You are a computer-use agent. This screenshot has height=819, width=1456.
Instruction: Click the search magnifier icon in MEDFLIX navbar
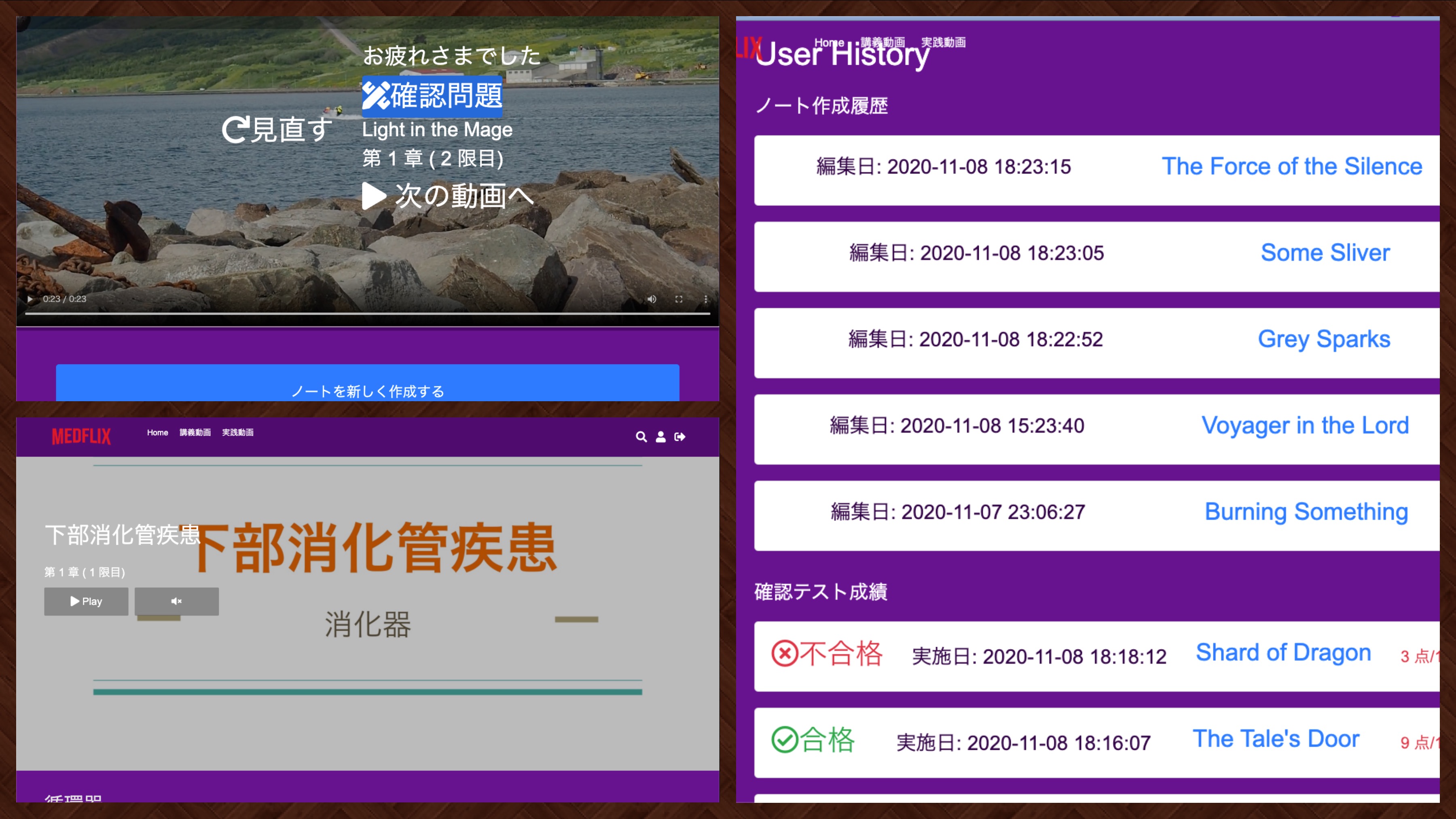pyautogui.click(x=641, y=437)
